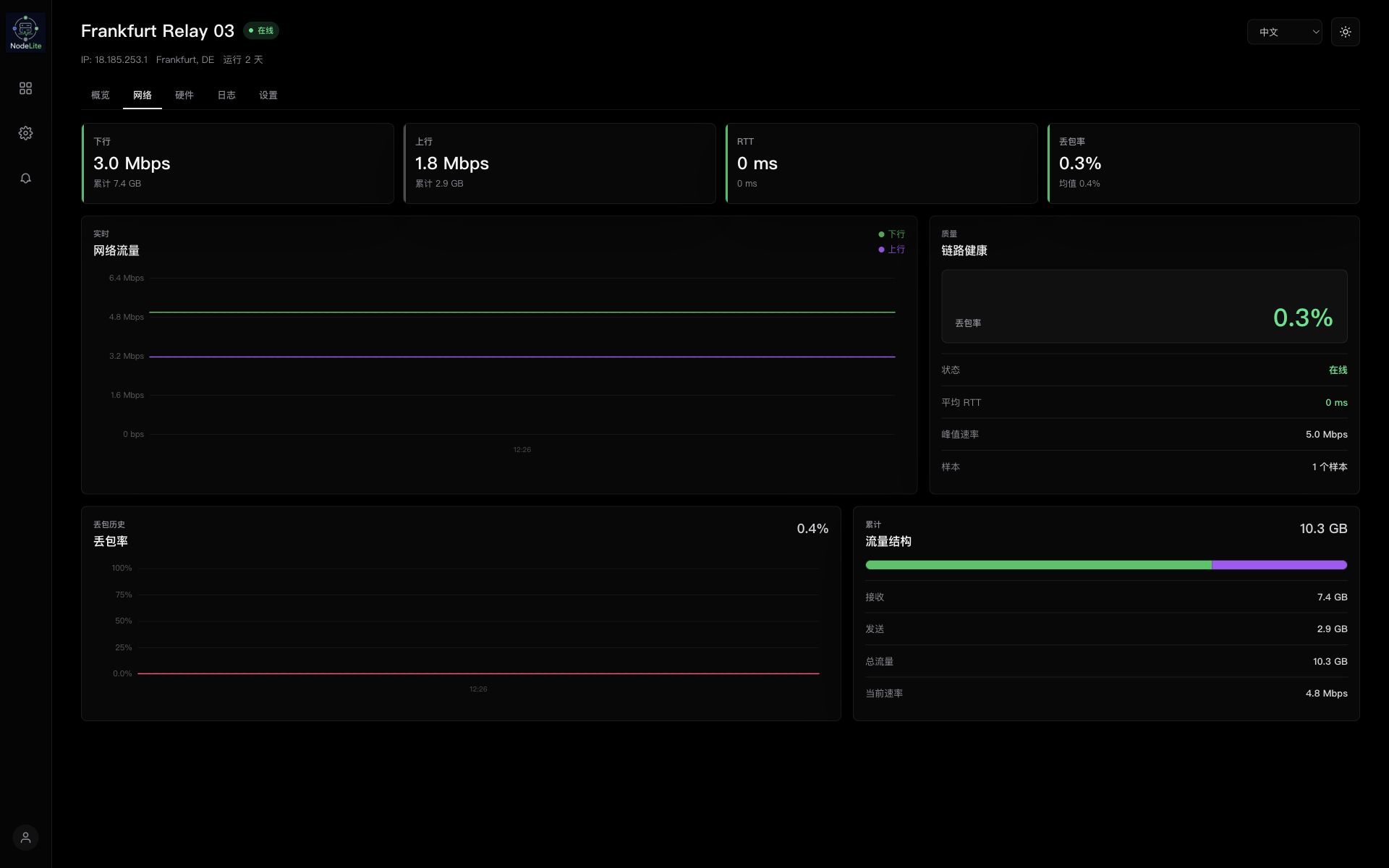The height and width of the screenshot is (868, 1389).
Task: Click the 1 个样本 value
Action: (1330, 467)
